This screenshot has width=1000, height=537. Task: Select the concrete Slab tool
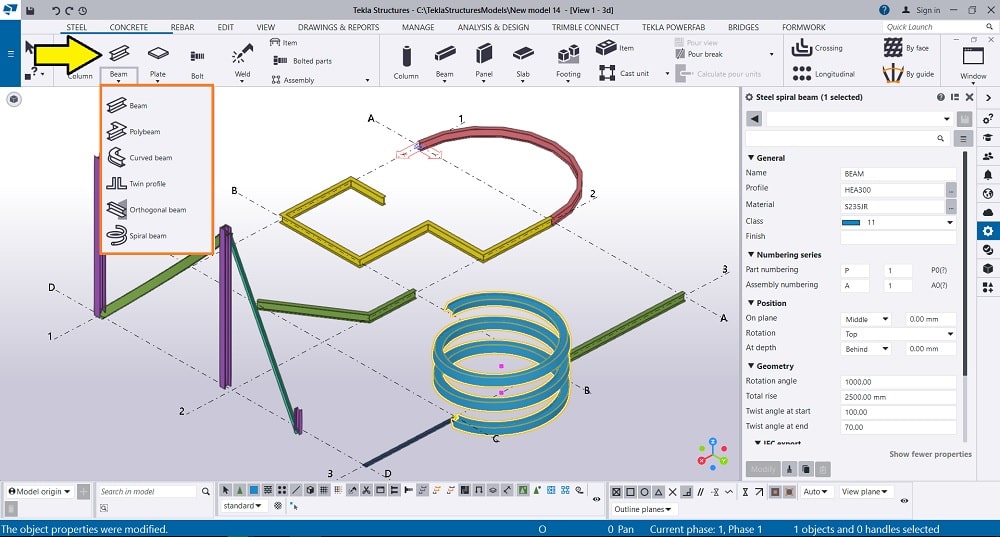(522, 53)
